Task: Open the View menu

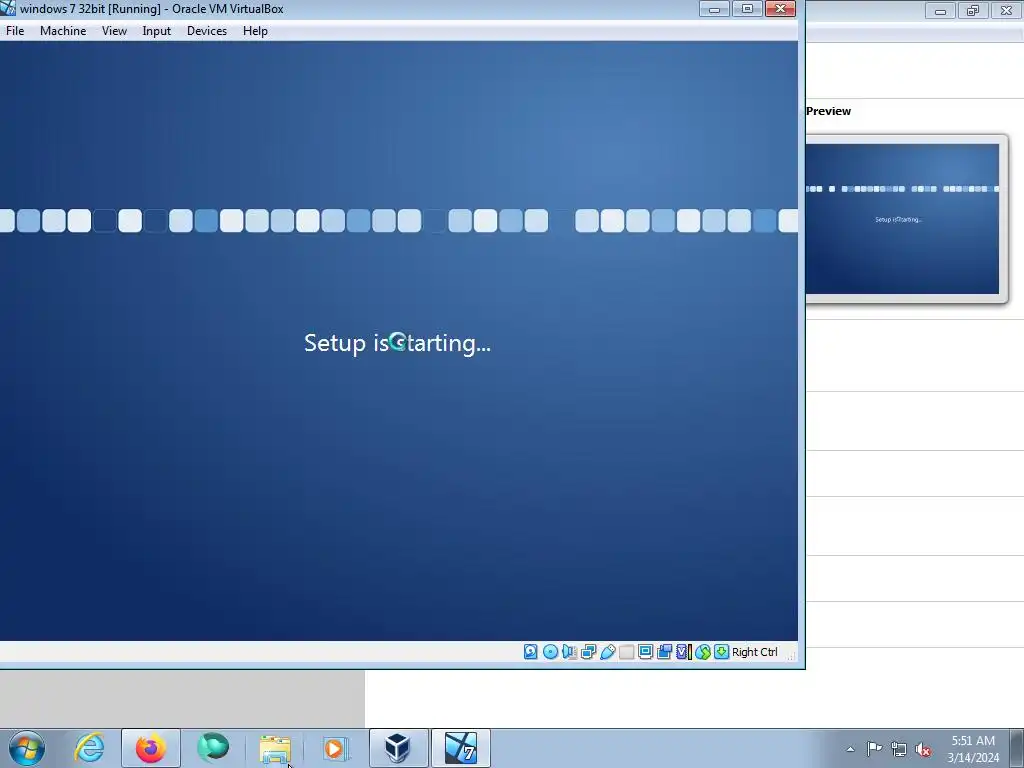Action: tap(114, 31)
